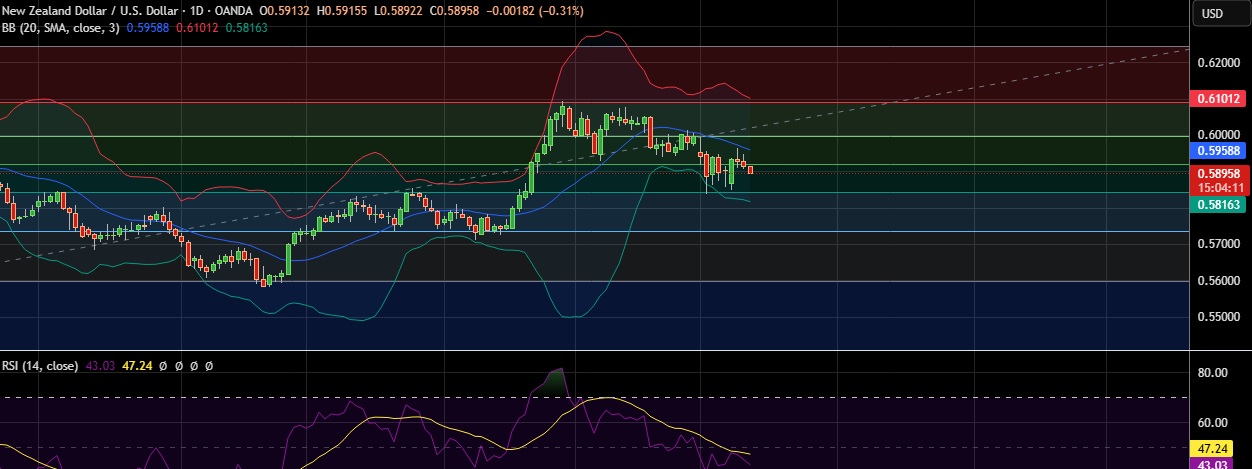Click the red 0.61012 upper band price label
1252x469 pixels.
click(x=1217, y=99)
